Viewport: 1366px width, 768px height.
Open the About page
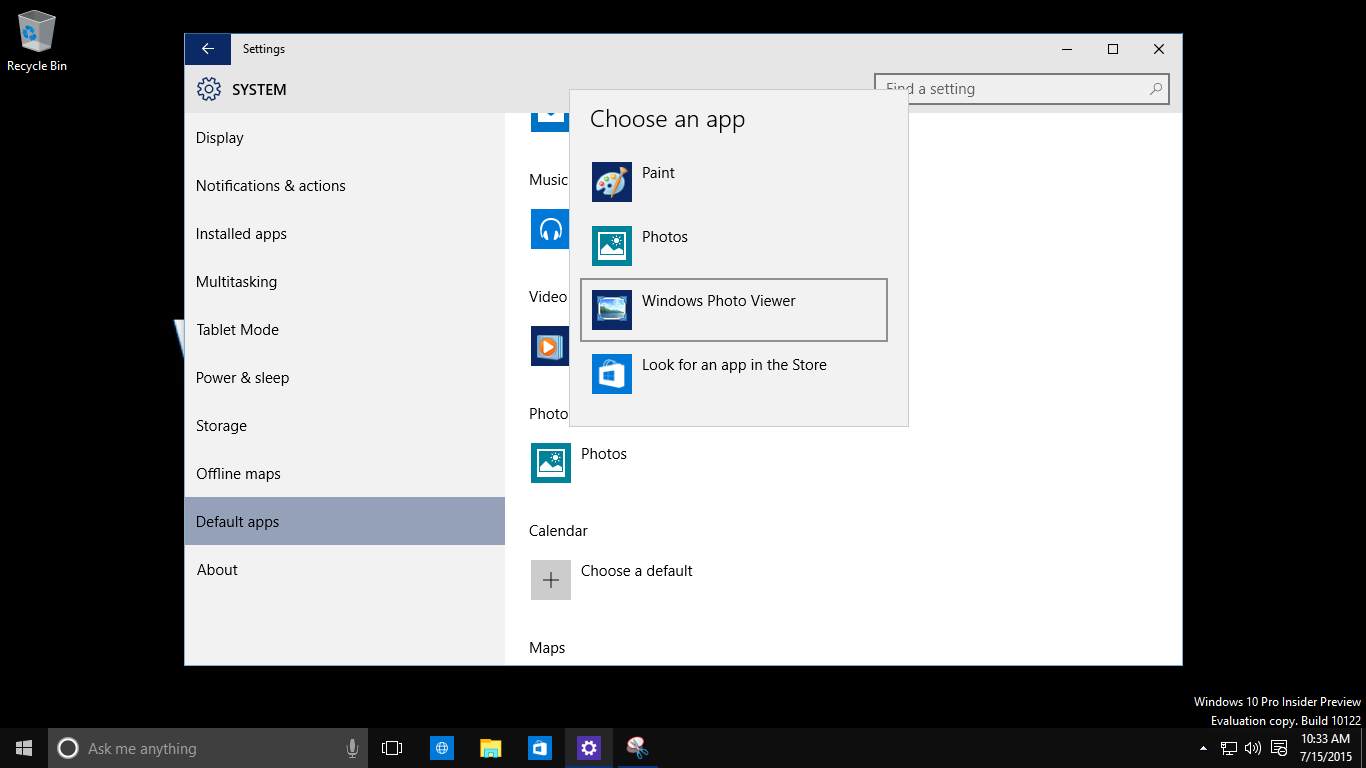pos(345,570)
